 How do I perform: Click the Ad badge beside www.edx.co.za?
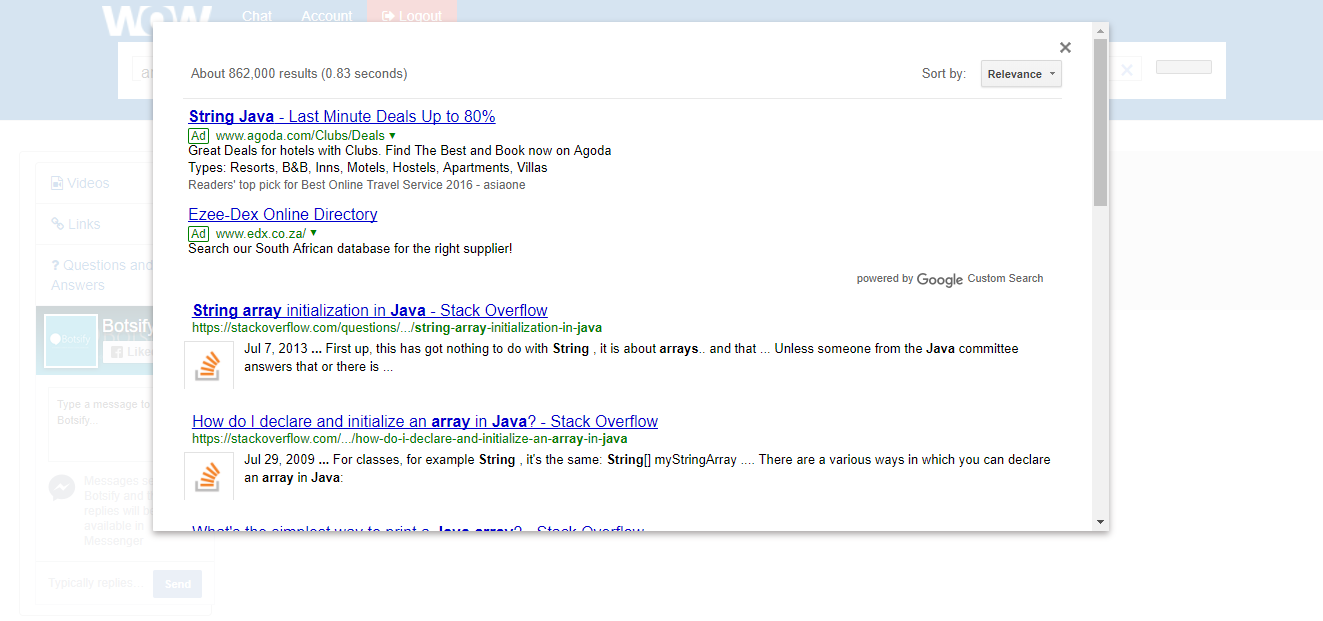point(199,233)
